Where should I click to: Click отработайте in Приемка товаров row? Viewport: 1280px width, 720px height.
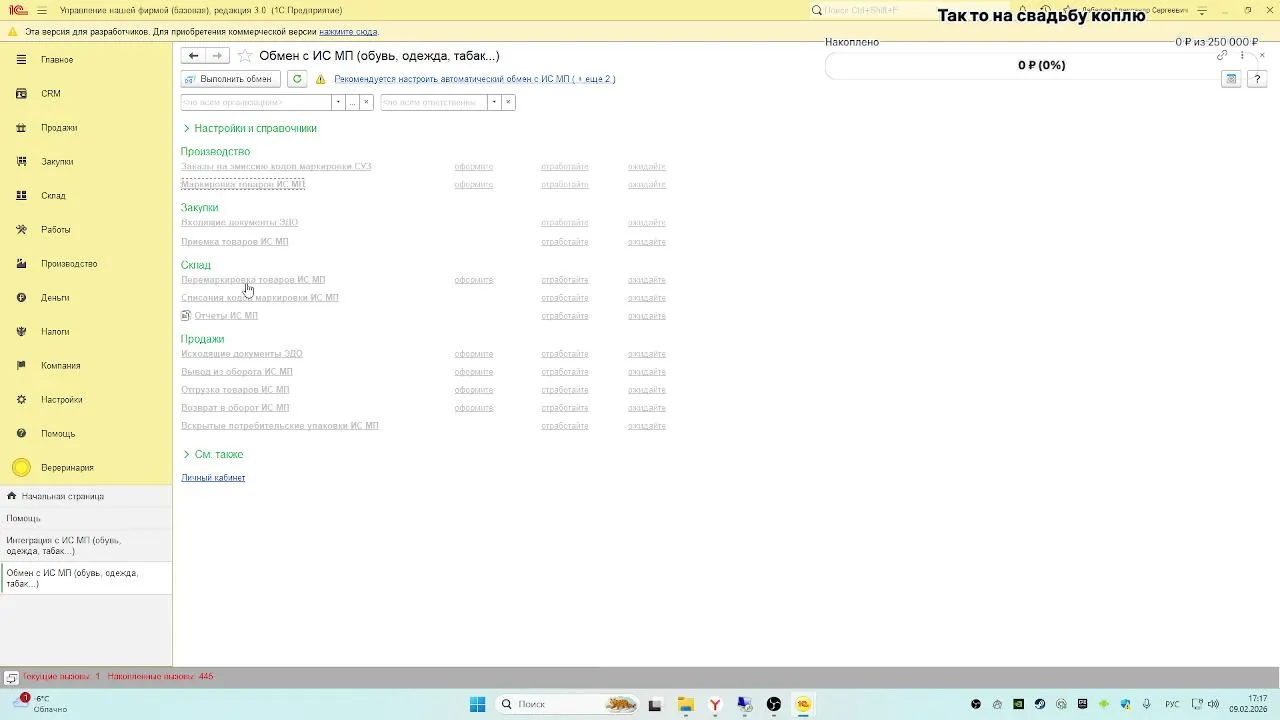coord(565,242)
